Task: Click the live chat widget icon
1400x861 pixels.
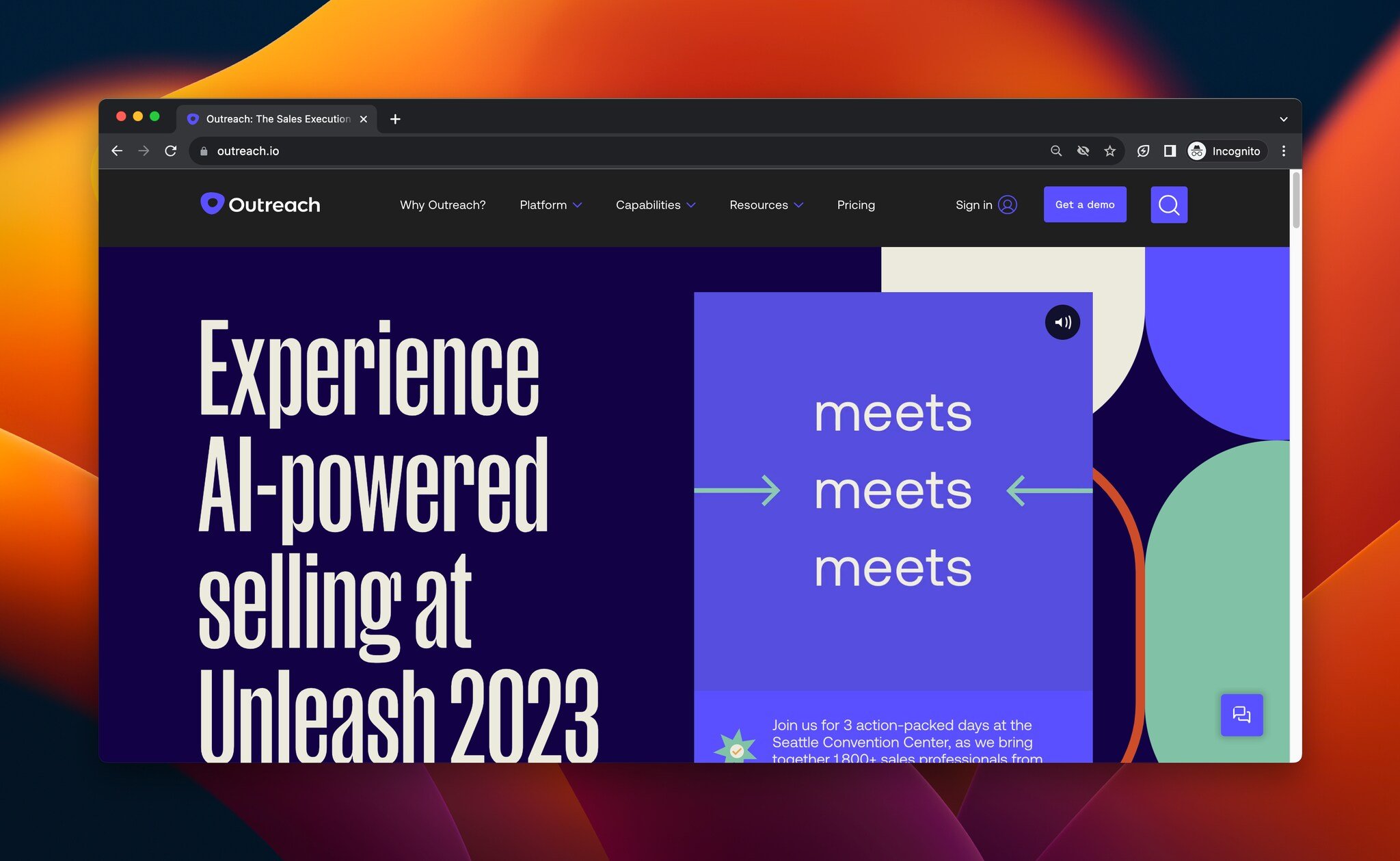Action: (1244, 715)
